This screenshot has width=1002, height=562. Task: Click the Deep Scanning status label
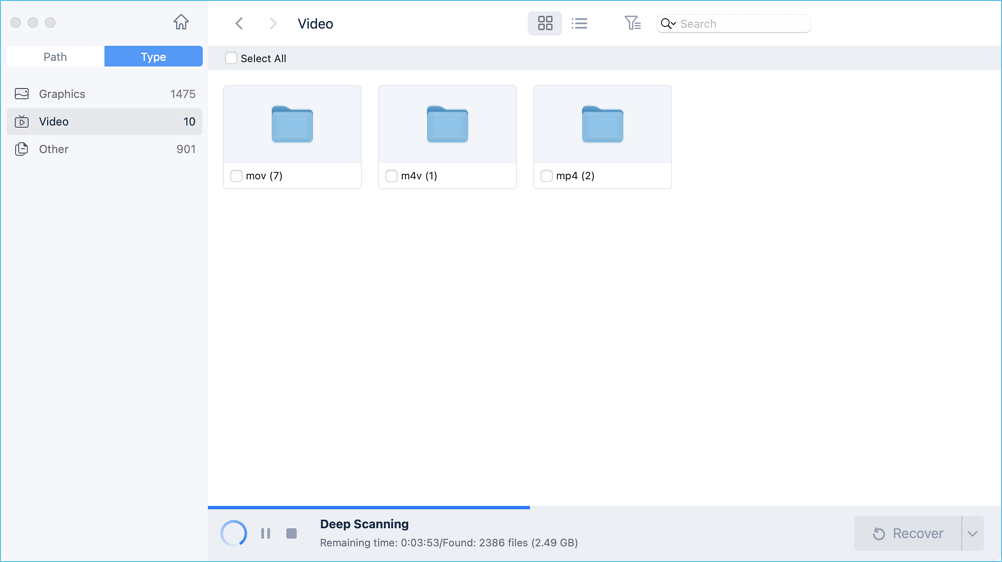[364, 524]
